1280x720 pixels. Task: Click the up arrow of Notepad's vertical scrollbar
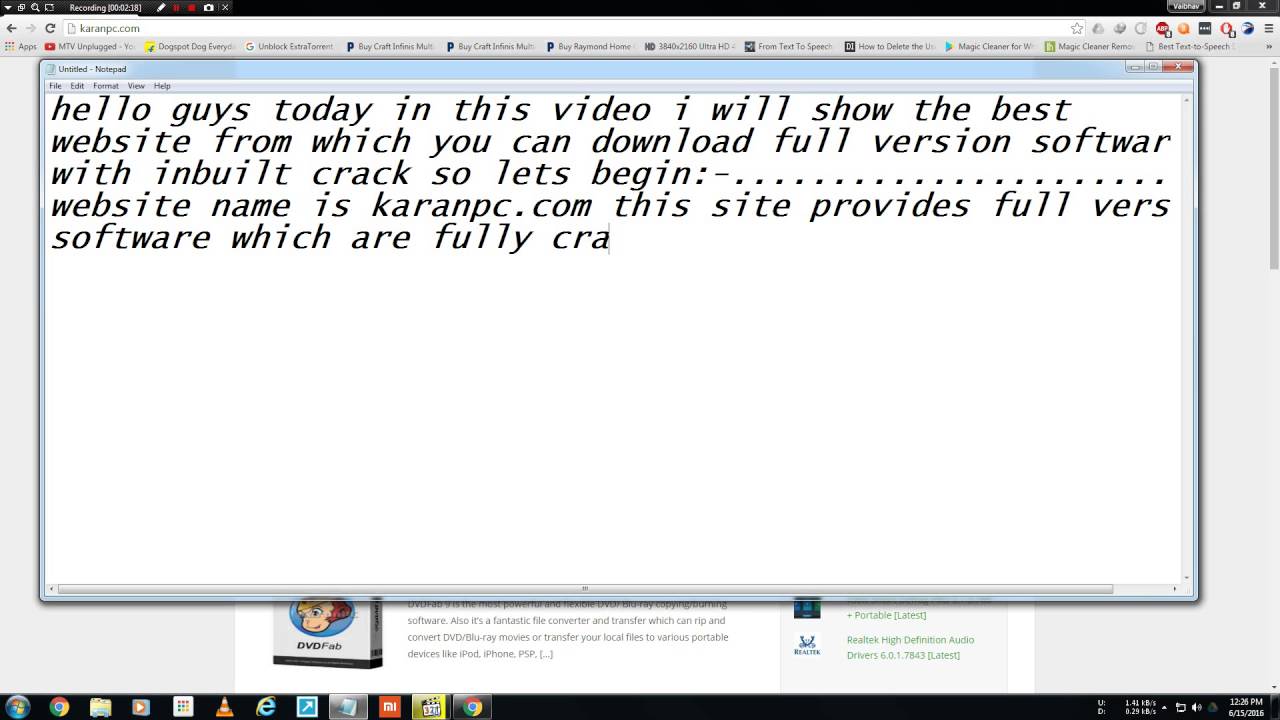pyautogui.click(x=1187, y=99)
